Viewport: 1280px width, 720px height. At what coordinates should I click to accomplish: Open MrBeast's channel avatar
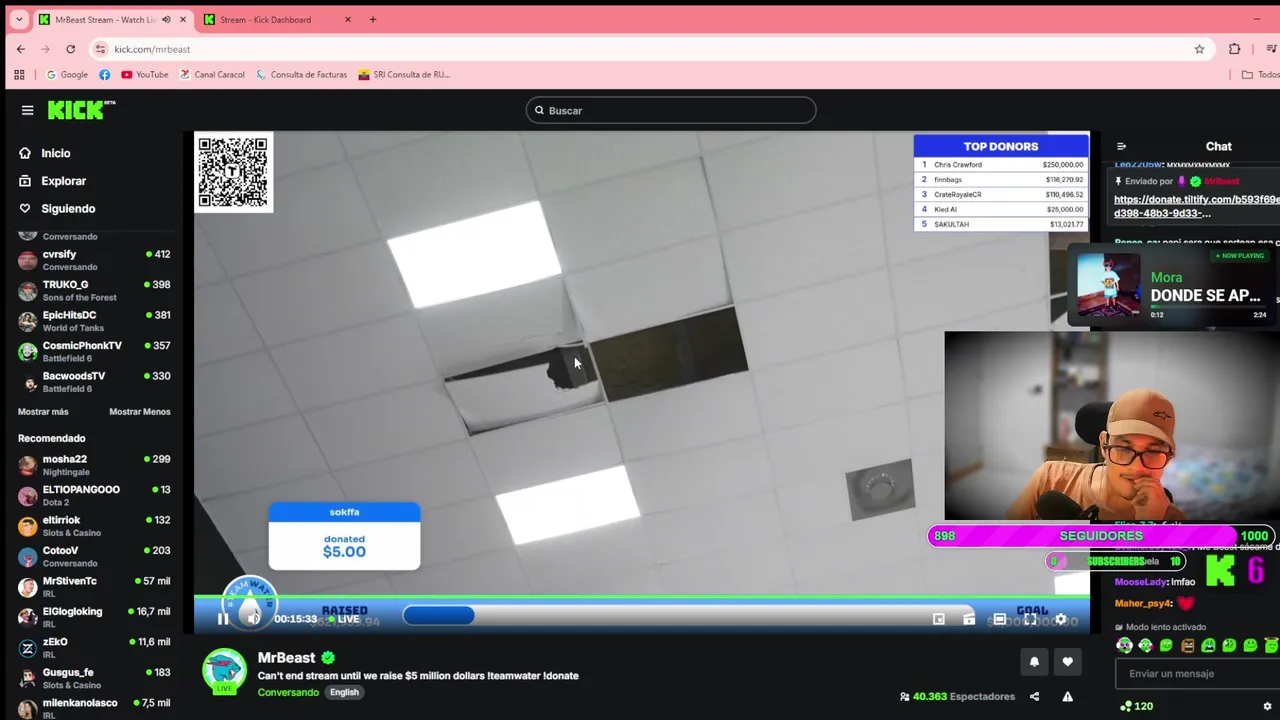[x=225, y=671]
